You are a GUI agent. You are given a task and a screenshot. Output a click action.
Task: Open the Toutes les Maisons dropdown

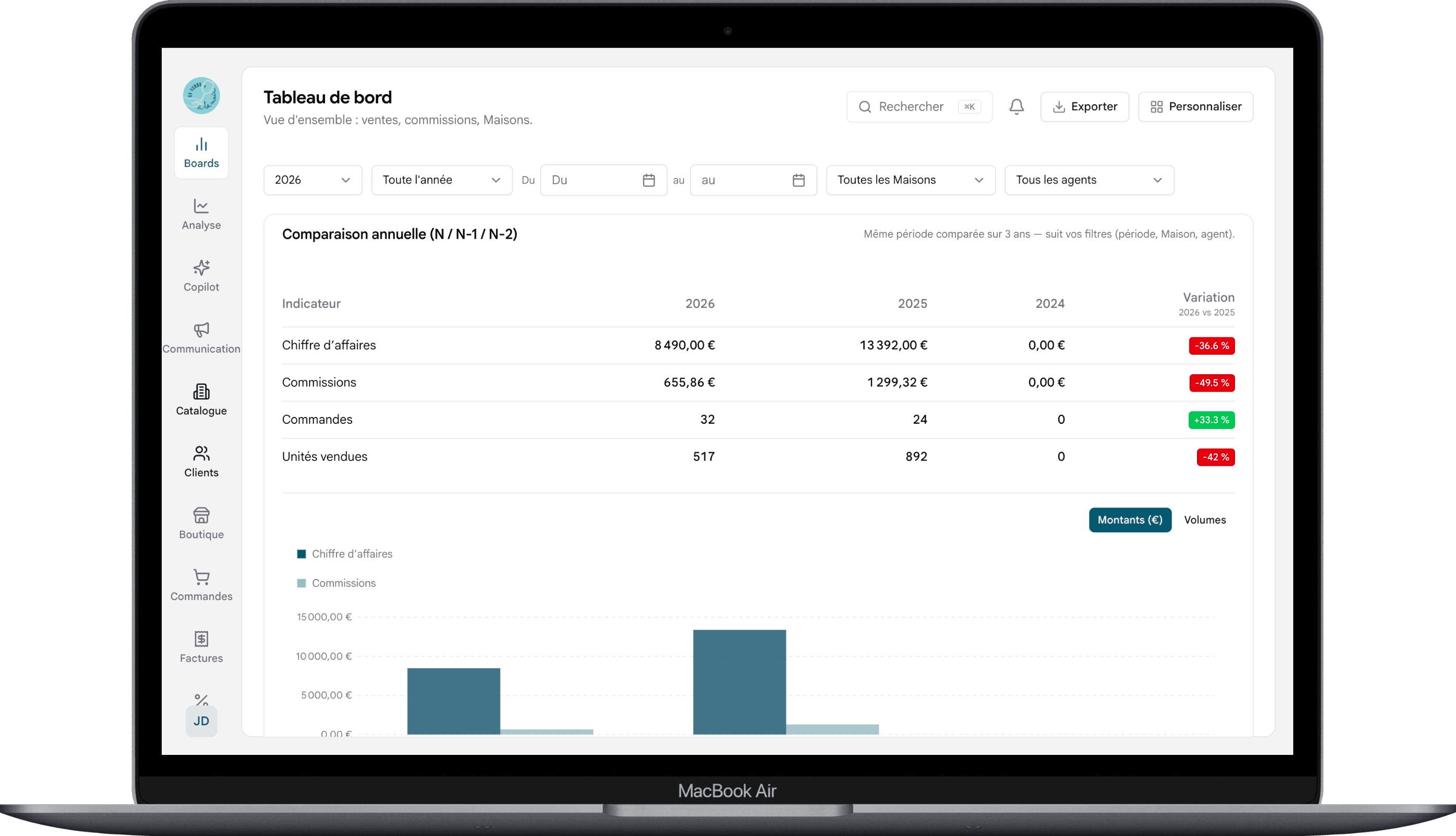(x=911, y=180)
